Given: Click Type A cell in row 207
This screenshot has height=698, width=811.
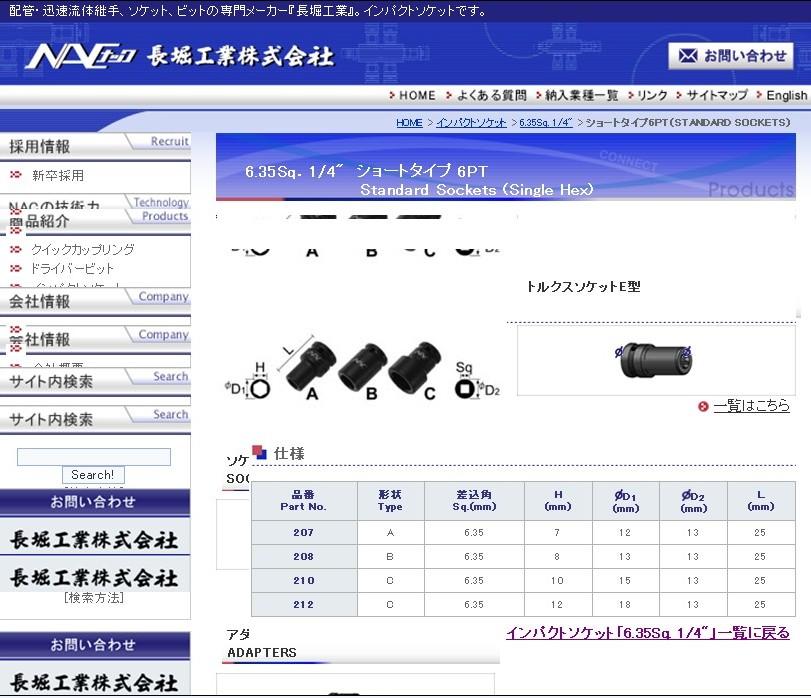Looking at the screenshot, I should tap(391, 533).
